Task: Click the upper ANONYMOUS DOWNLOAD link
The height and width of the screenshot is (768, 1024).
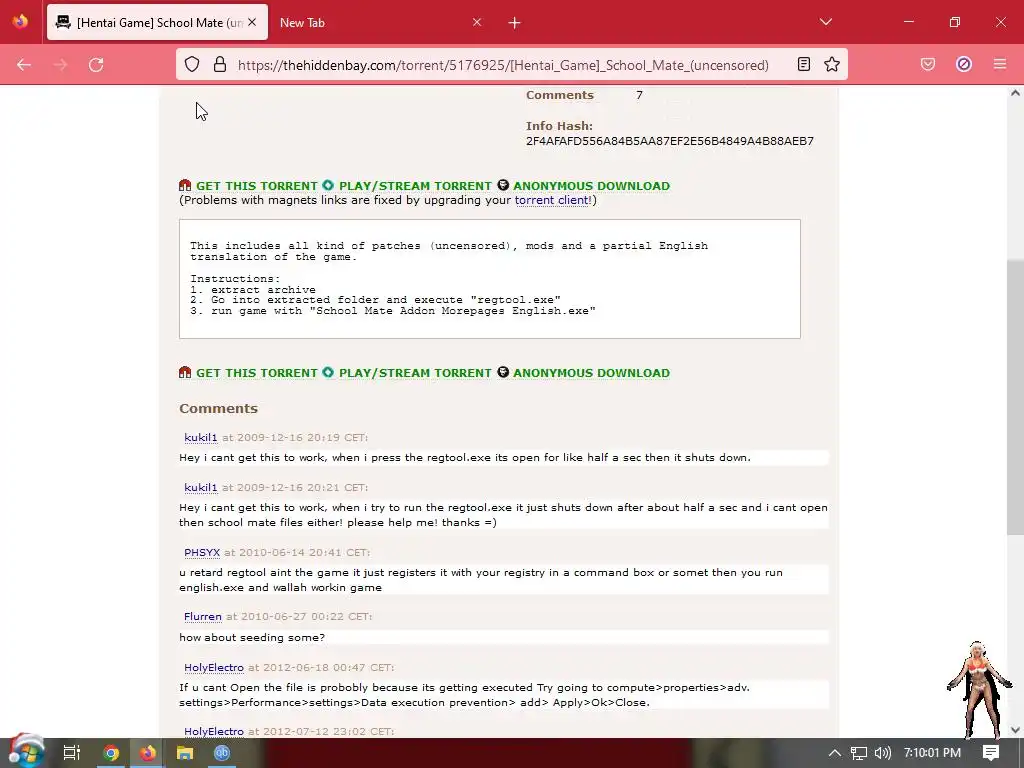Action: coord(591,186)
